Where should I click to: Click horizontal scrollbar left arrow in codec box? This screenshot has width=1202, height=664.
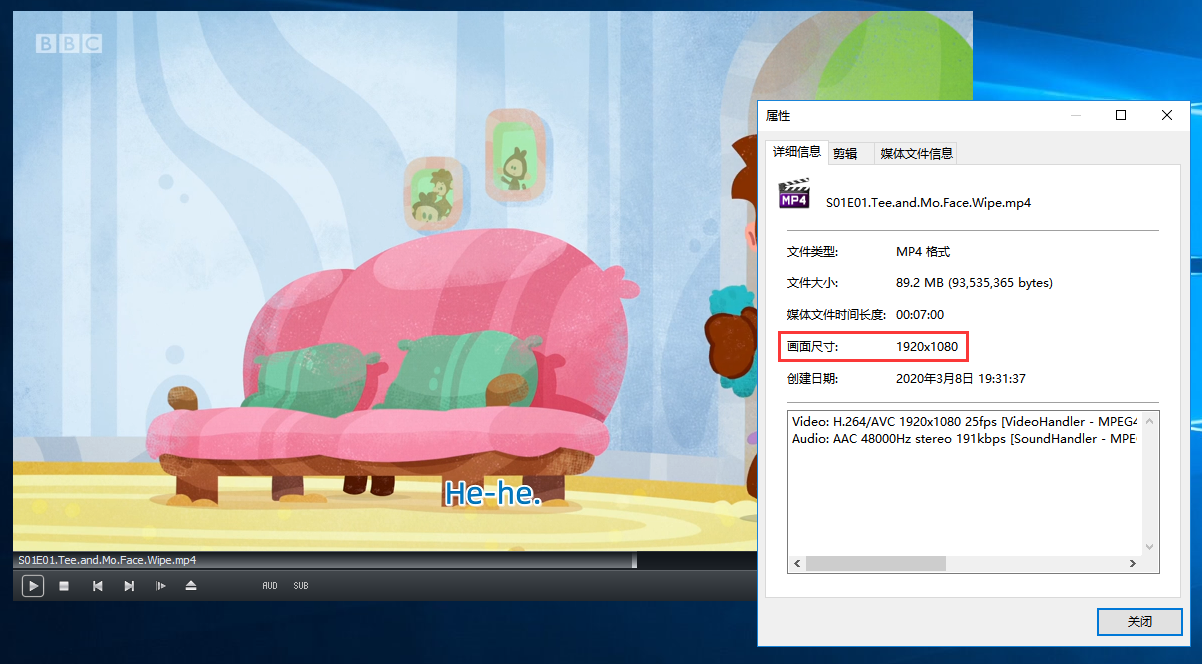(797, 564)
